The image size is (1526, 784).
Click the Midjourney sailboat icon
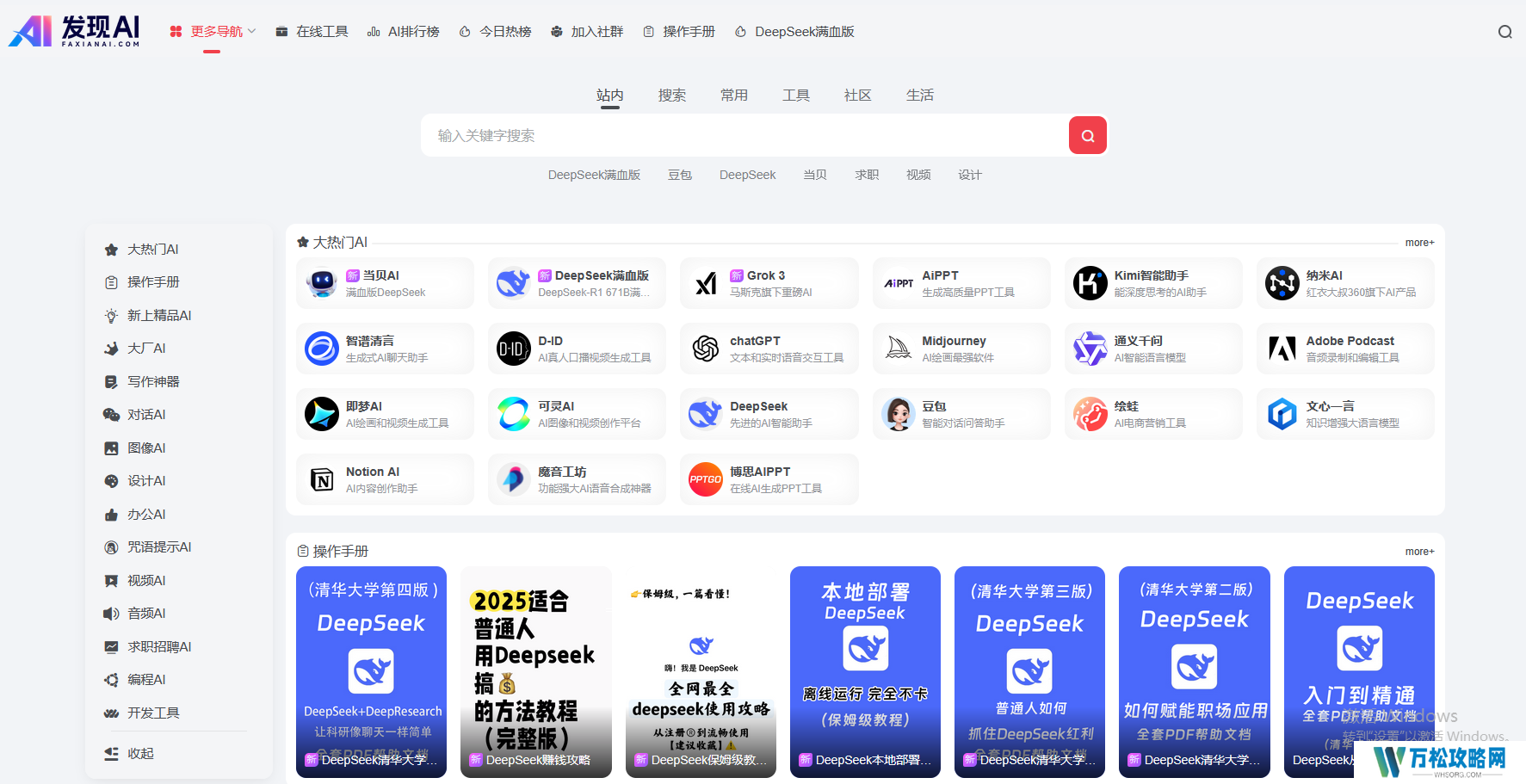pos(898,349)
